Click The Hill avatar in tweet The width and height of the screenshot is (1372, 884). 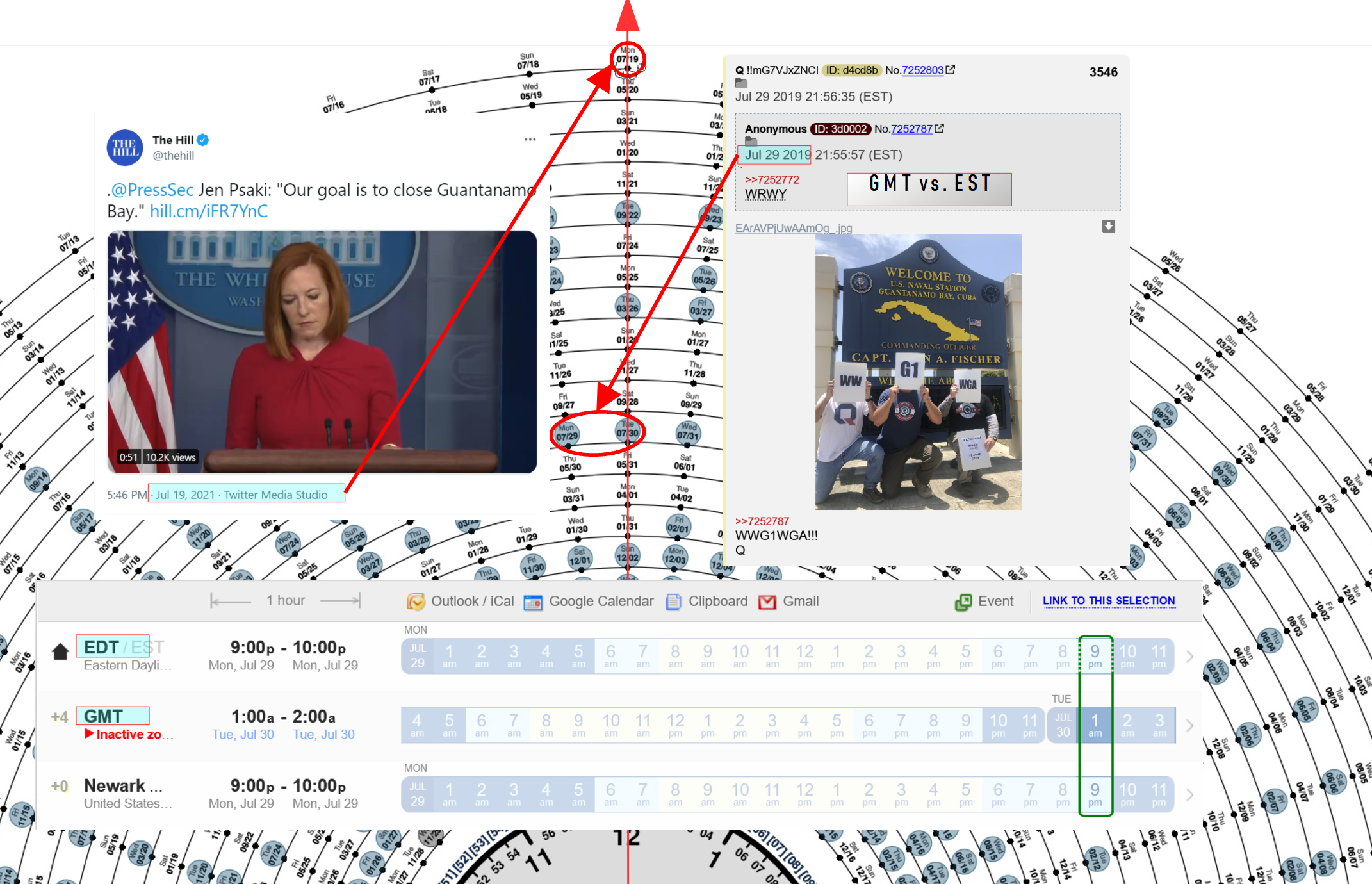[125, 147]
